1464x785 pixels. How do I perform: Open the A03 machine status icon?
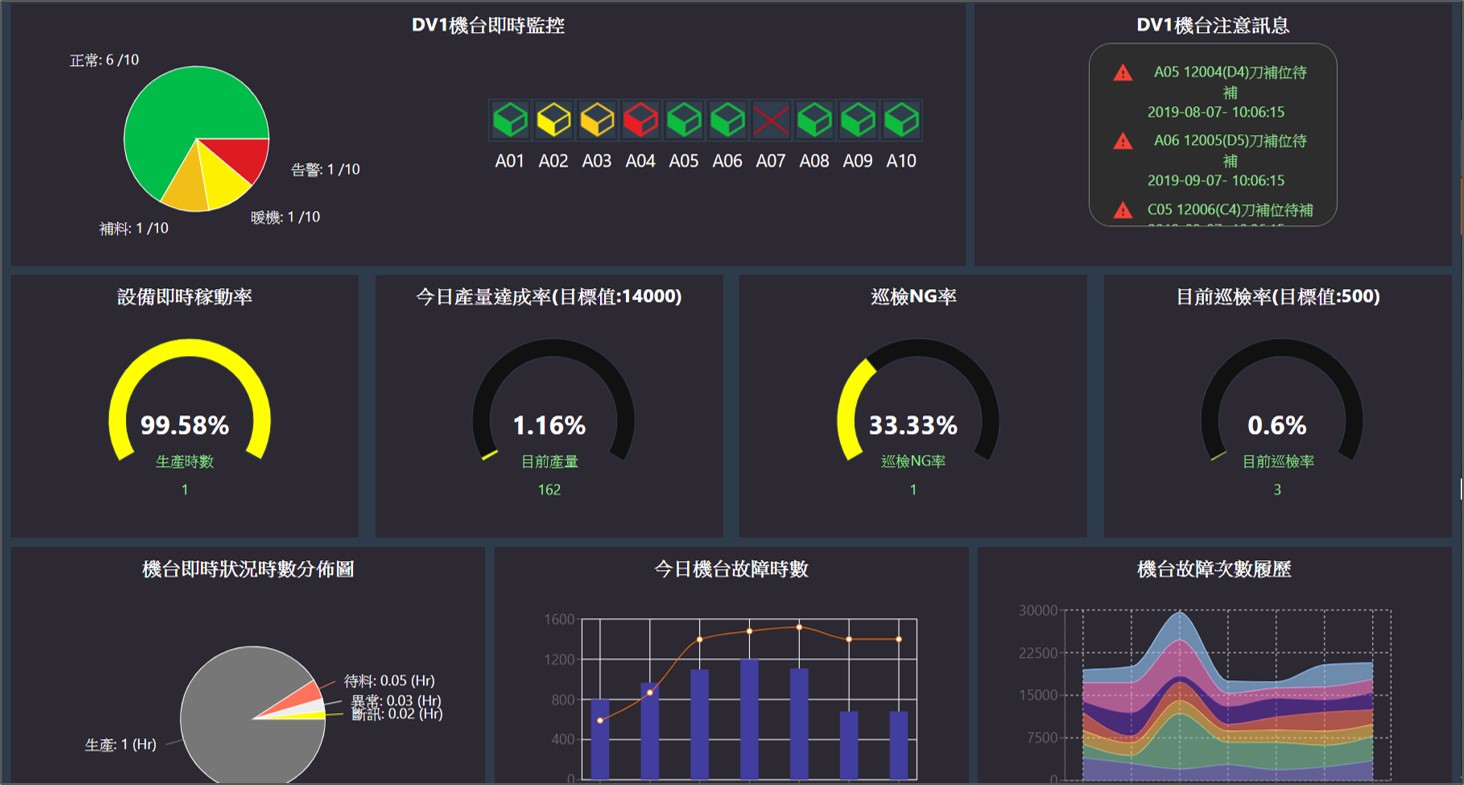(597, 120)
